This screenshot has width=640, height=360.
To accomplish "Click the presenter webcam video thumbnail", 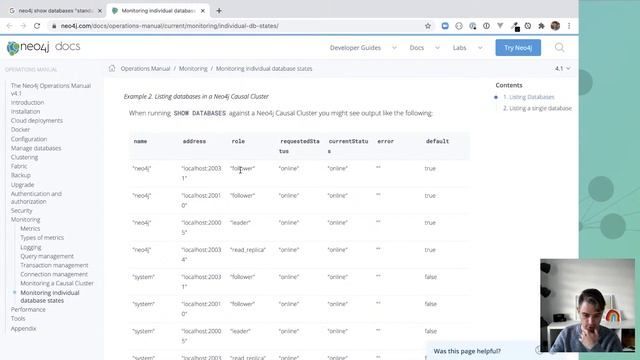I will (587, 305).
